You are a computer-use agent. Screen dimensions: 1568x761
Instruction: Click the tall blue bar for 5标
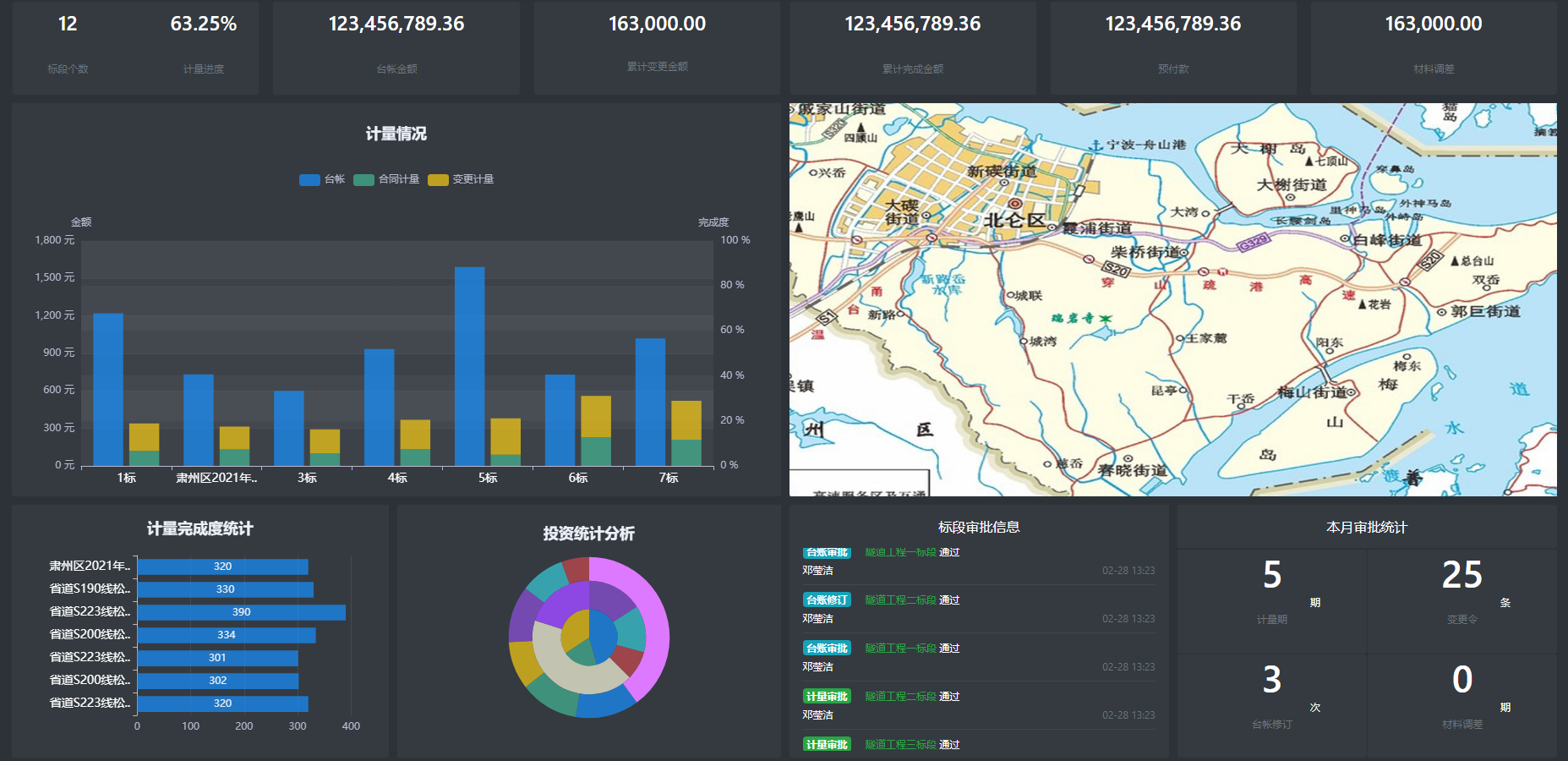(469, 365)
